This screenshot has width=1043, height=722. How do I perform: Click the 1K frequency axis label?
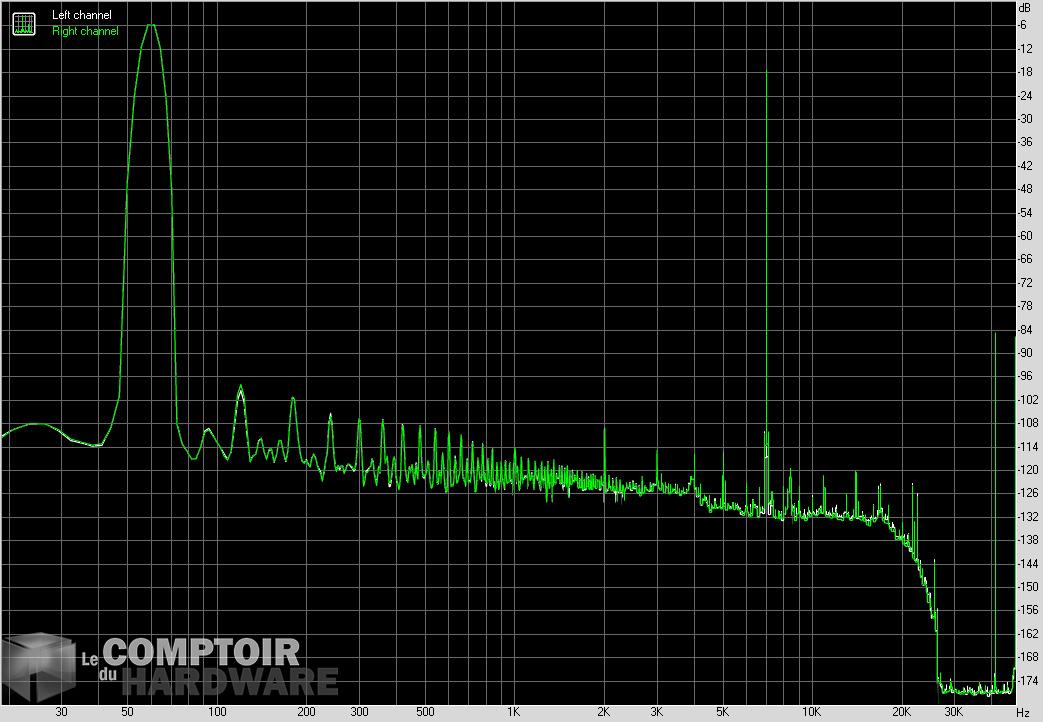click(512, 712)
